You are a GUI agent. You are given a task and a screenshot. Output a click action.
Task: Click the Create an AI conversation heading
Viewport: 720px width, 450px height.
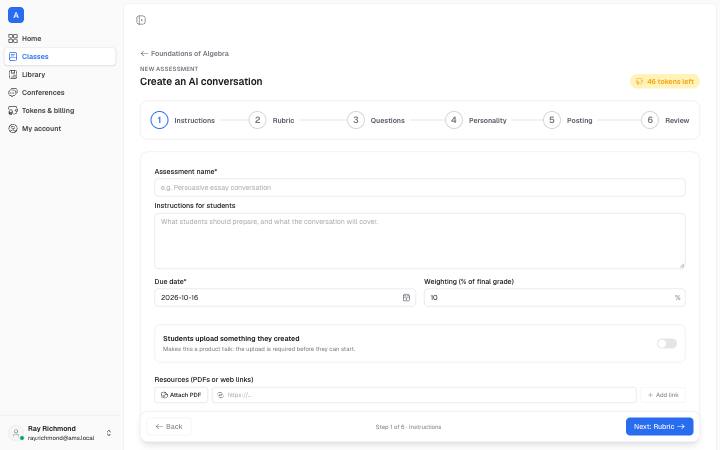201,82
